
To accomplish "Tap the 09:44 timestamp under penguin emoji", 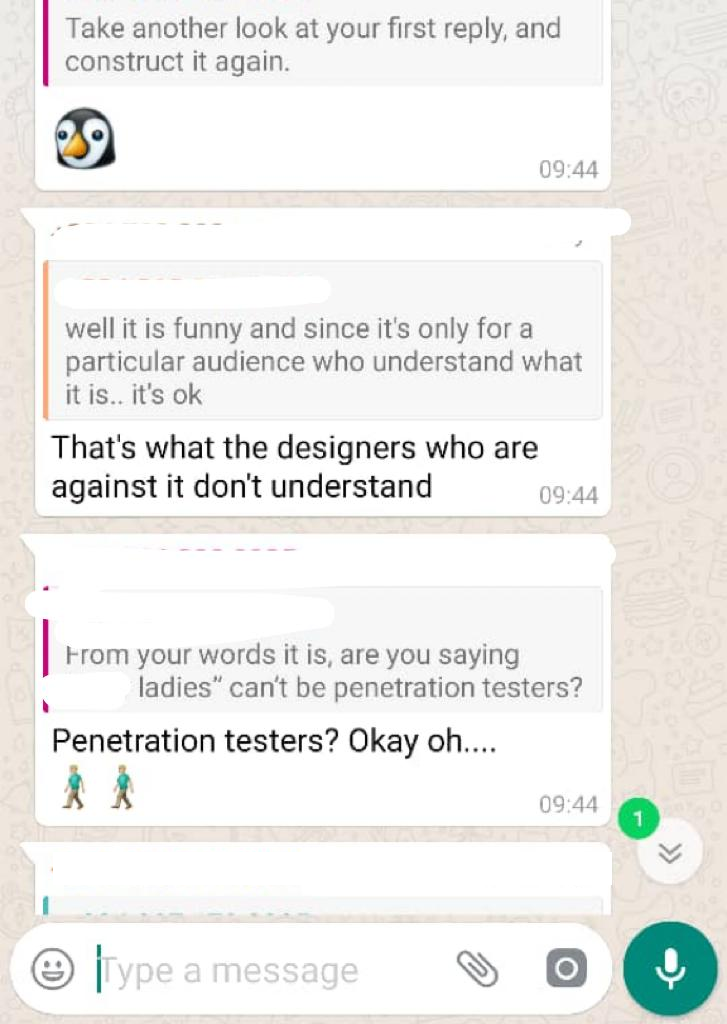I will pyautogui.click(x=568, y=170).
